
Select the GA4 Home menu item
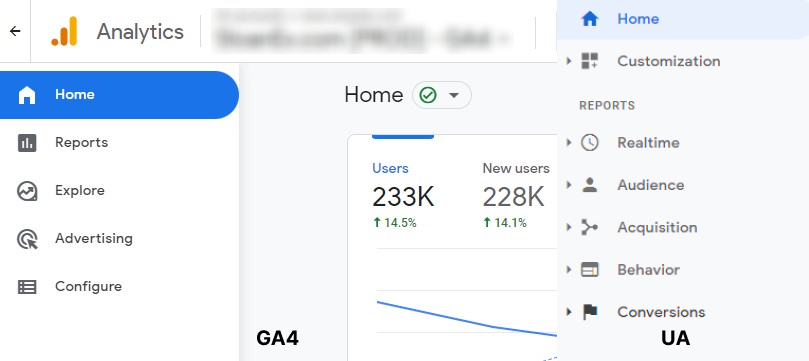pos(119,95)
